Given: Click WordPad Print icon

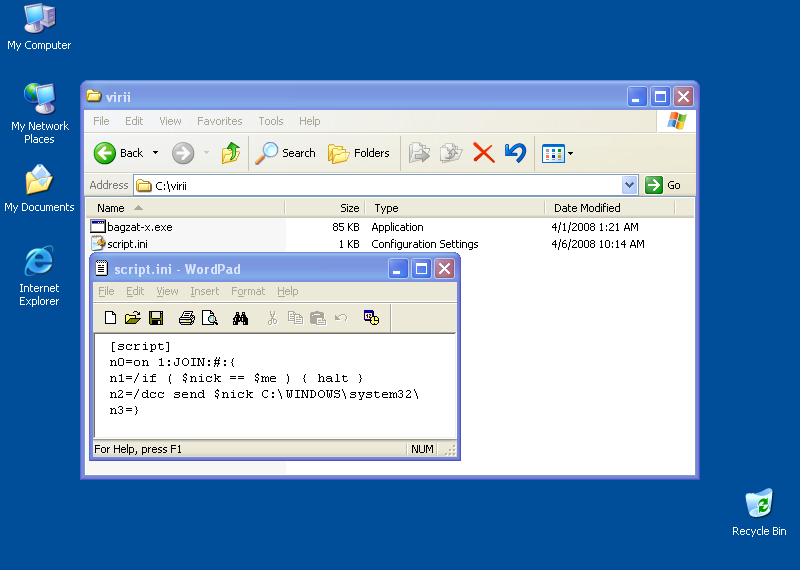Looking at the screenshot, I should pos(187,318).
